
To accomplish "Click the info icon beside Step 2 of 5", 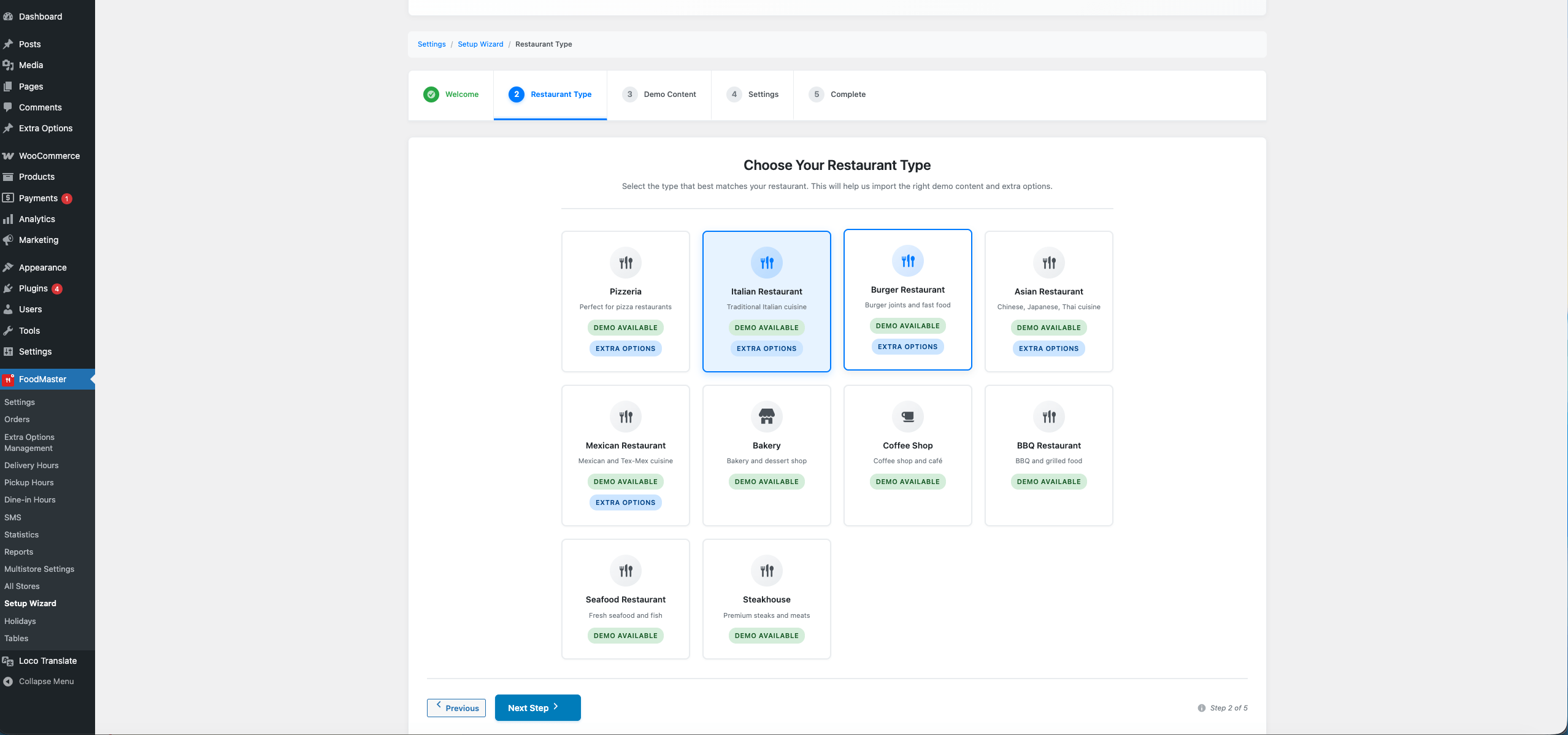I will coord(1202,707).
